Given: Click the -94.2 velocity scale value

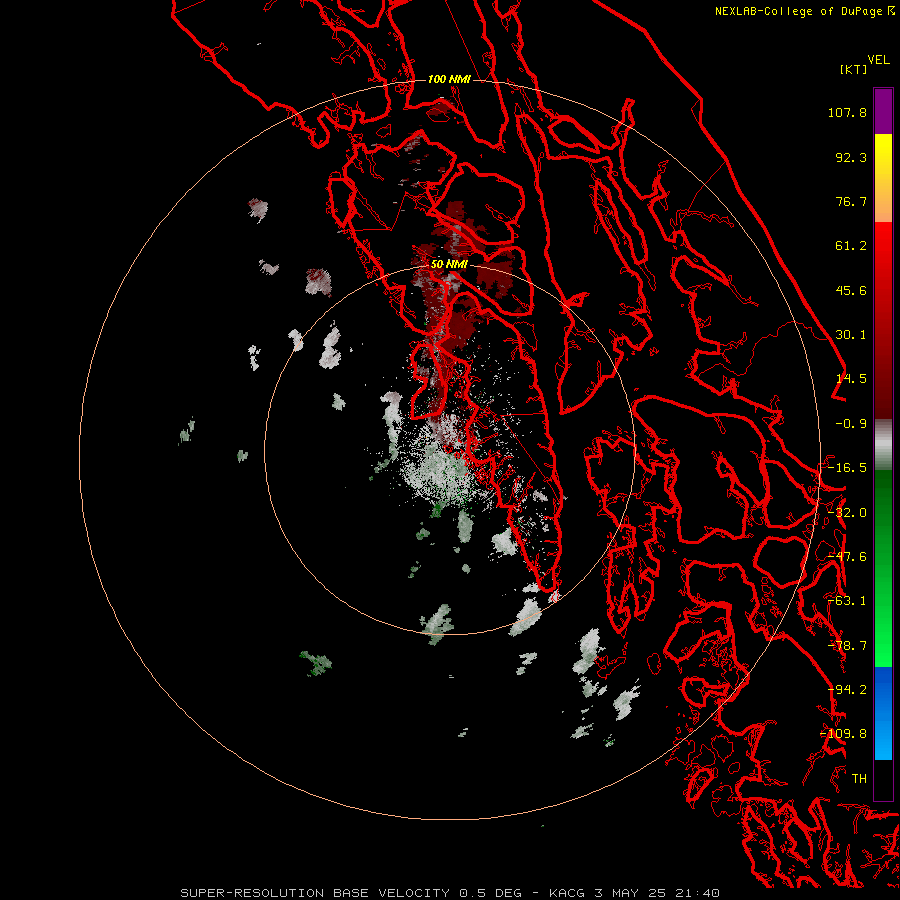Looking at the screenshot, I should 847,690.
